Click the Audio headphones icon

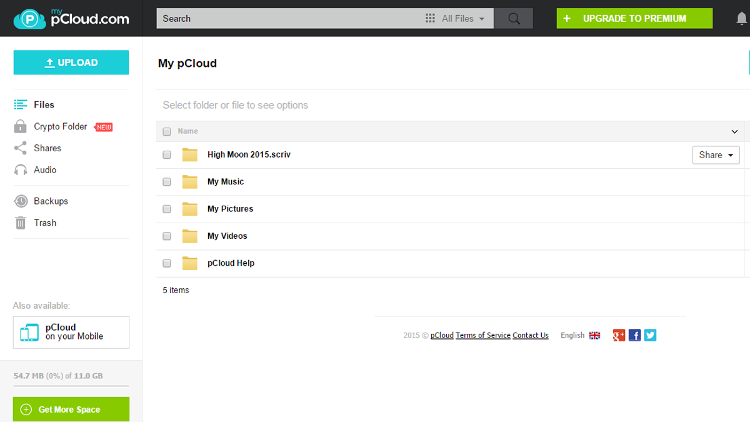point(20,170)
